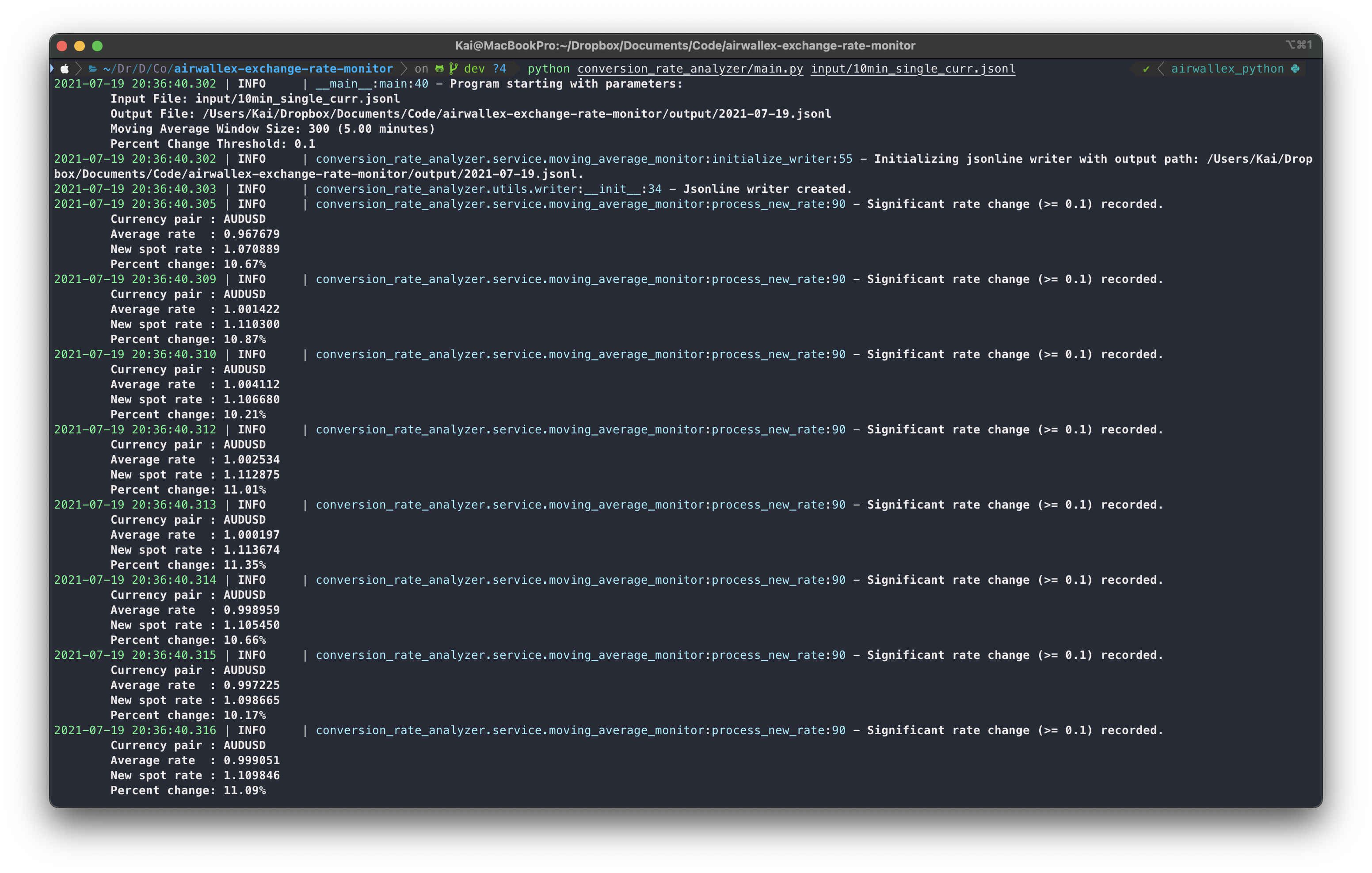Viewport: 1372px width, 873px height.
Task: Click the chevron separator before airwallex_python
Action: click(x=1160, y=69)
